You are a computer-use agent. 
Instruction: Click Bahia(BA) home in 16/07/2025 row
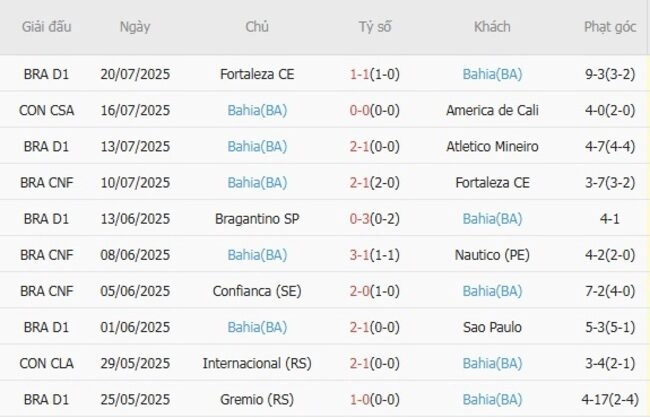pyautogui.click(x=257, y=110)
